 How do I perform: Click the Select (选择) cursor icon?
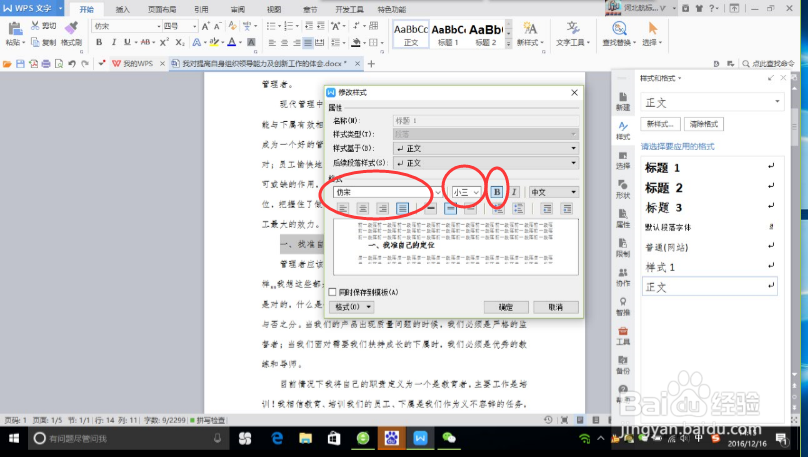pos(652,28)
